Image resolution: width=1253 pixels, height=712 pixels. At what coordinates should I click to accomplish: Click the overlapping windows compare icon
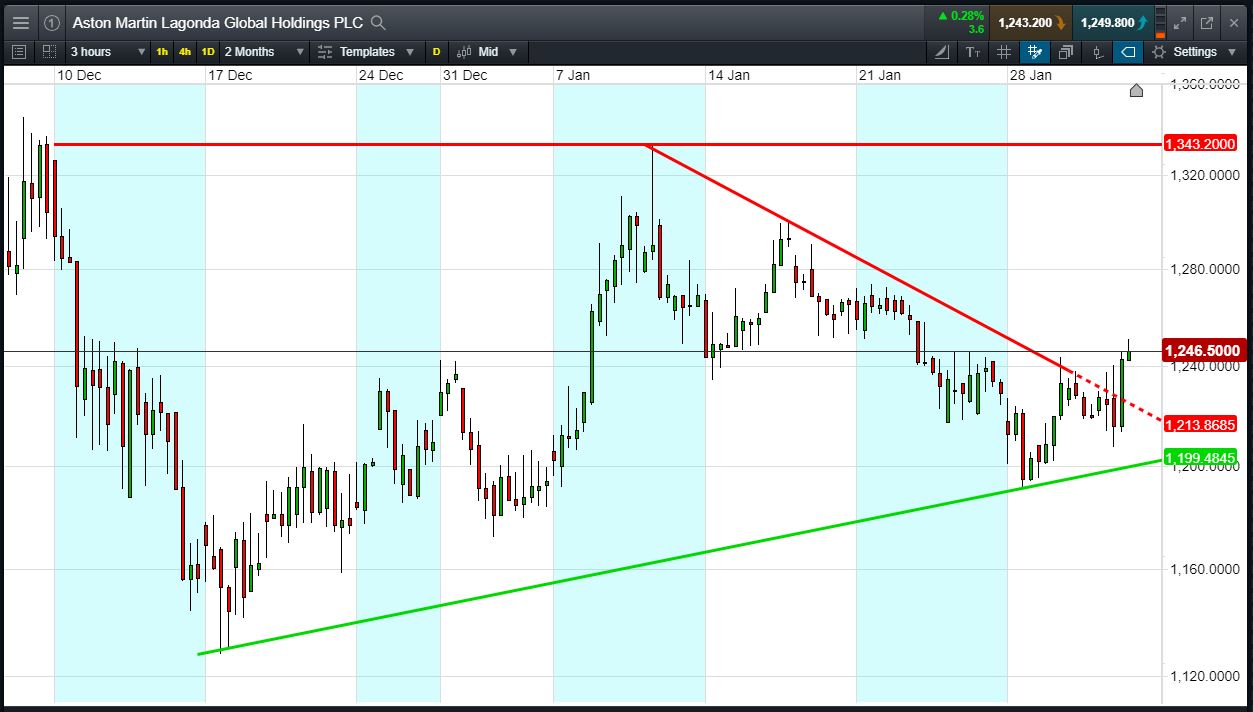1066,52
